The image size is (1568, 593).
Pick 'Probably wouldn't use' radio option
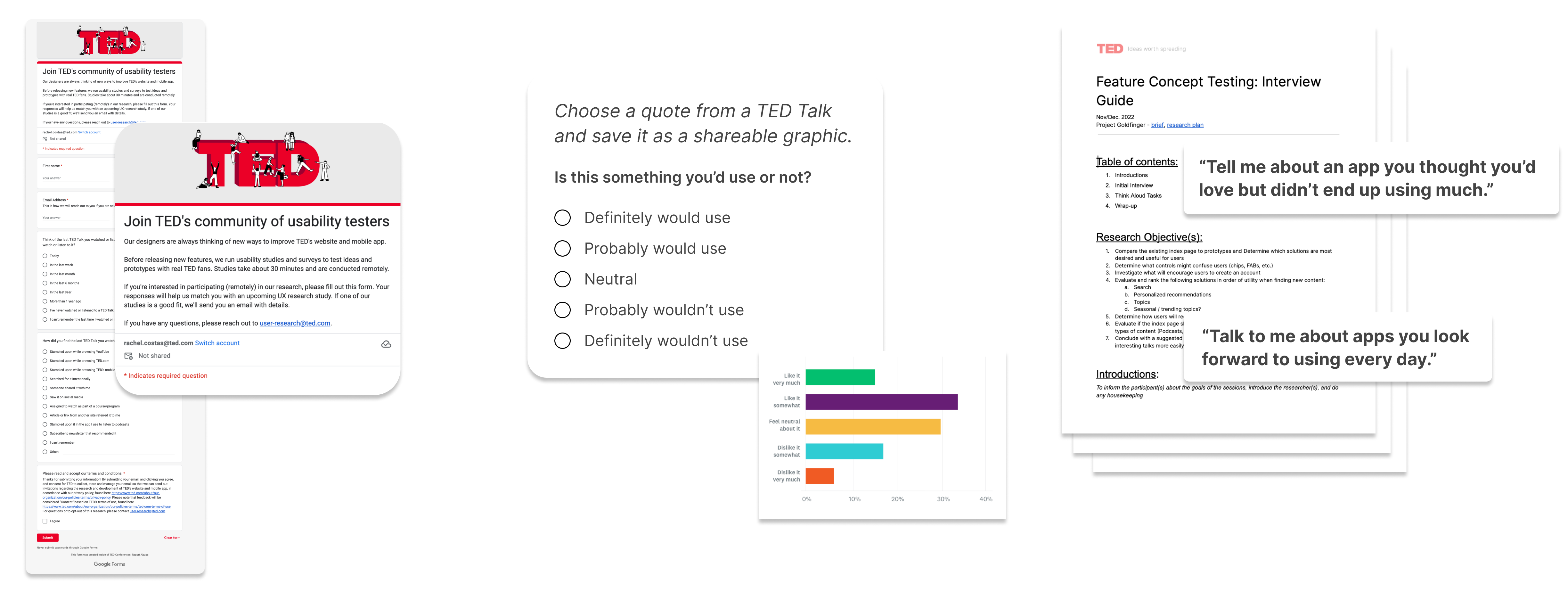click(x=562, y=310)
